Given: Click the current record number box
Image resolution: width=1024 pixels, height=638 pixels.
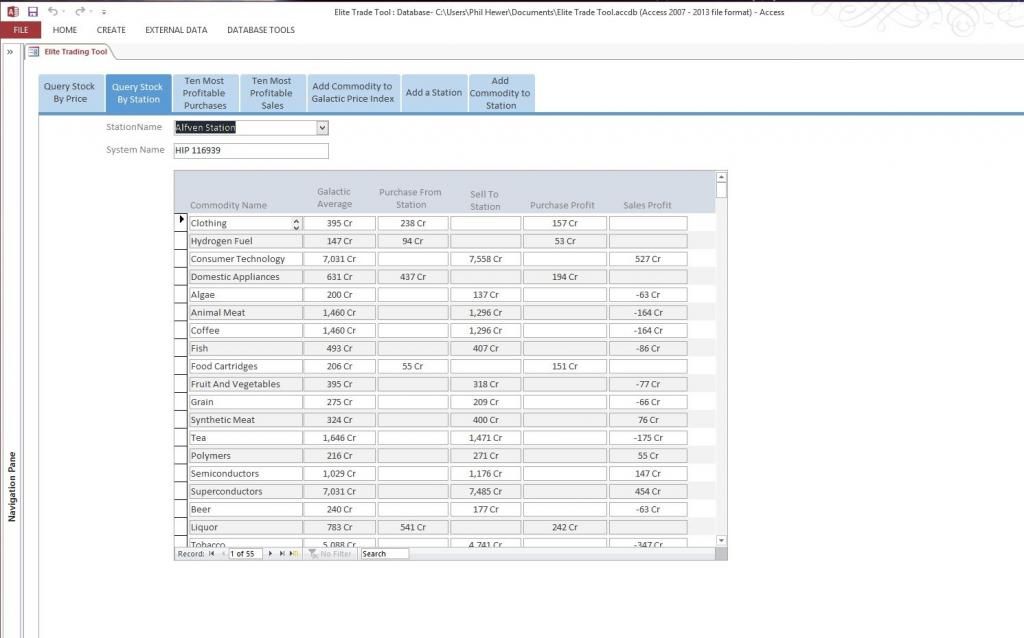Looking at the screenshot, I should pyautogui.click(x=245, y=554).
